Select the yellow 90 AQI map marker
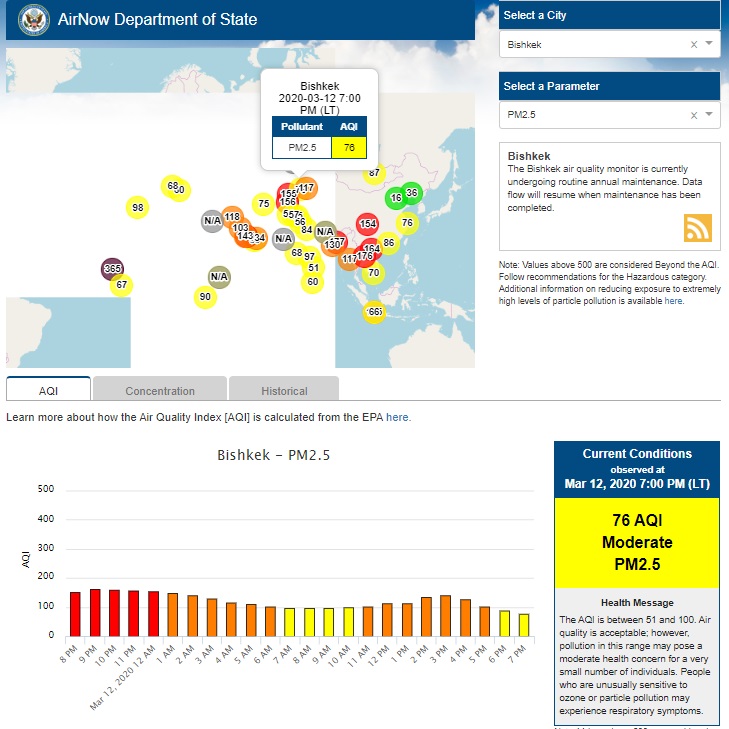The image size is (729, 729). (205, 297)
